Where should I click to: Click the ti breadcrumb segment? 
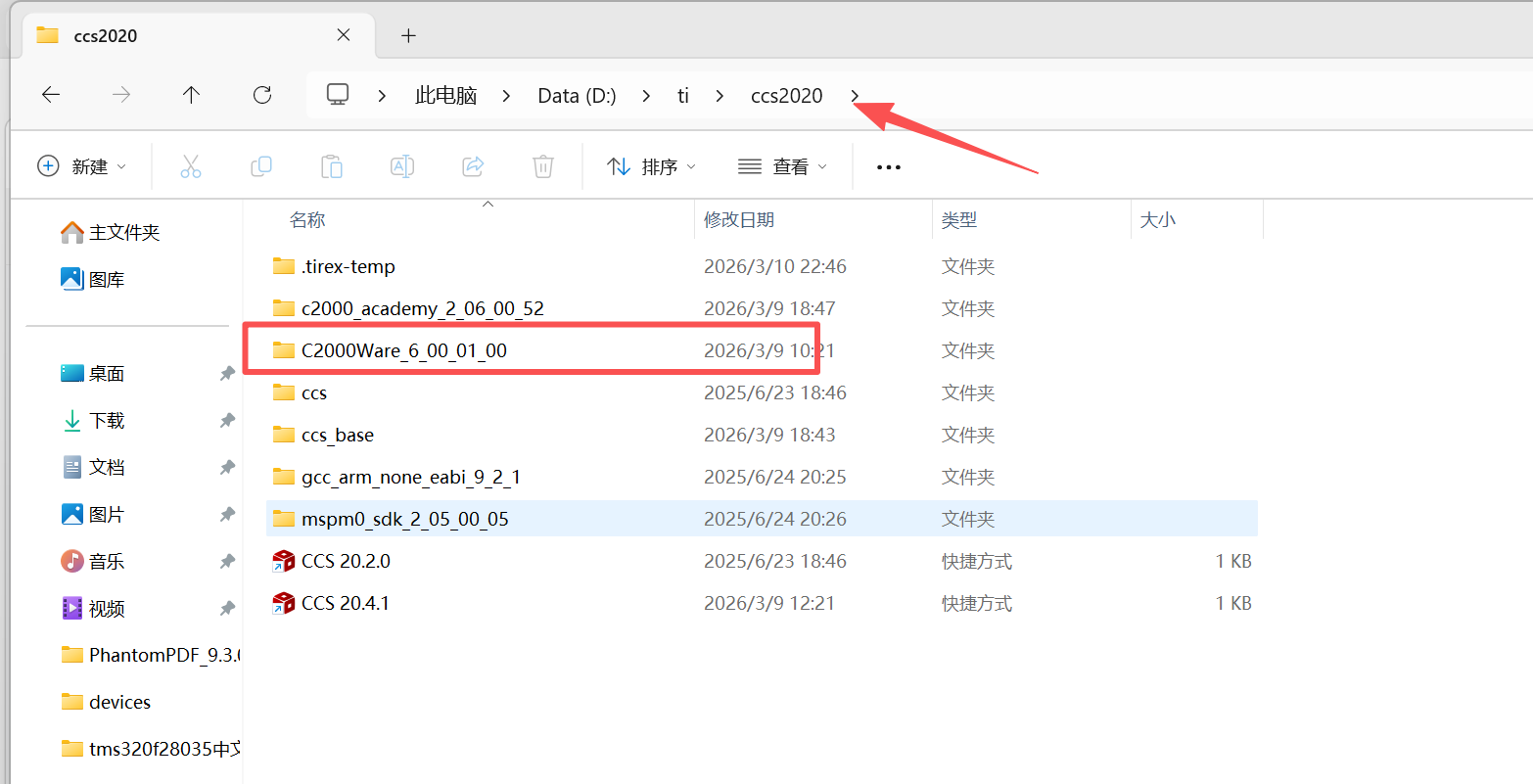(683, 95)
